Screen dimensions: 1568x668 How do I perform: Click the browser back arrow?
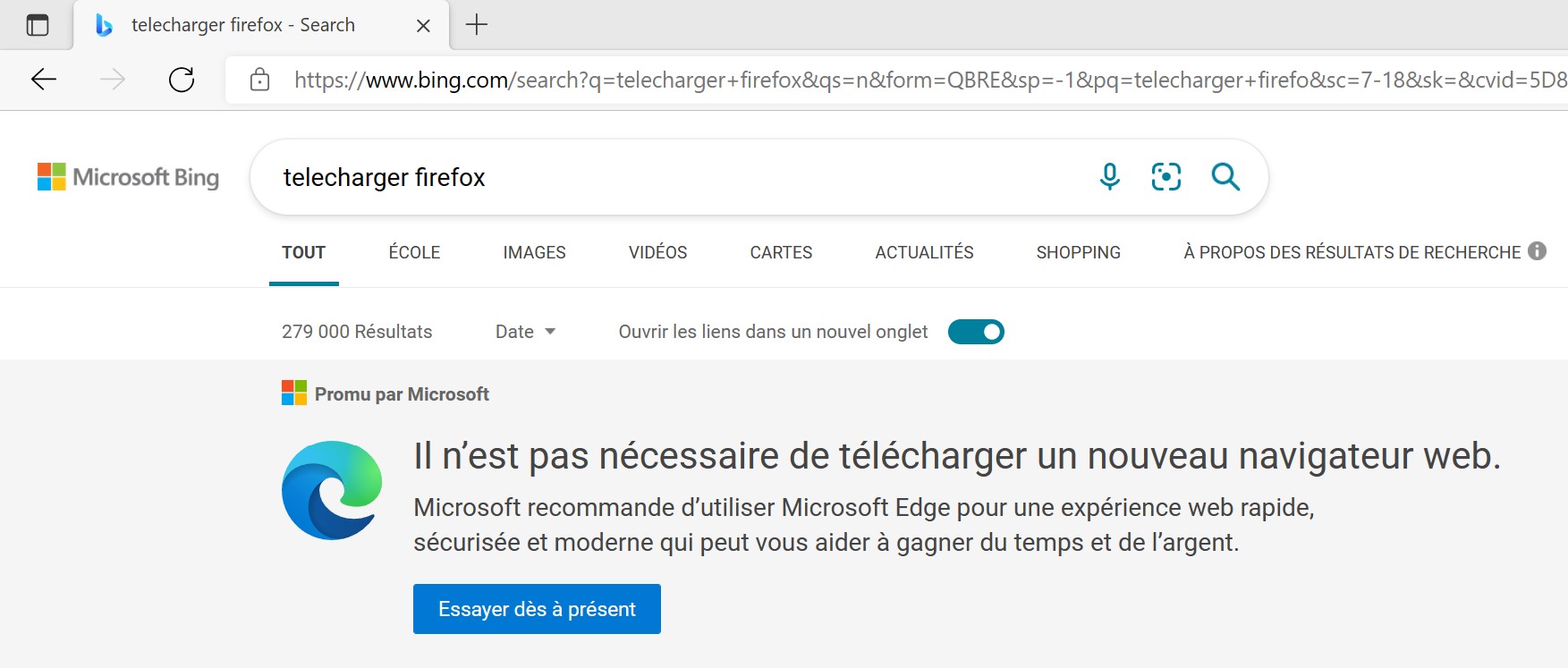(44, 80)
